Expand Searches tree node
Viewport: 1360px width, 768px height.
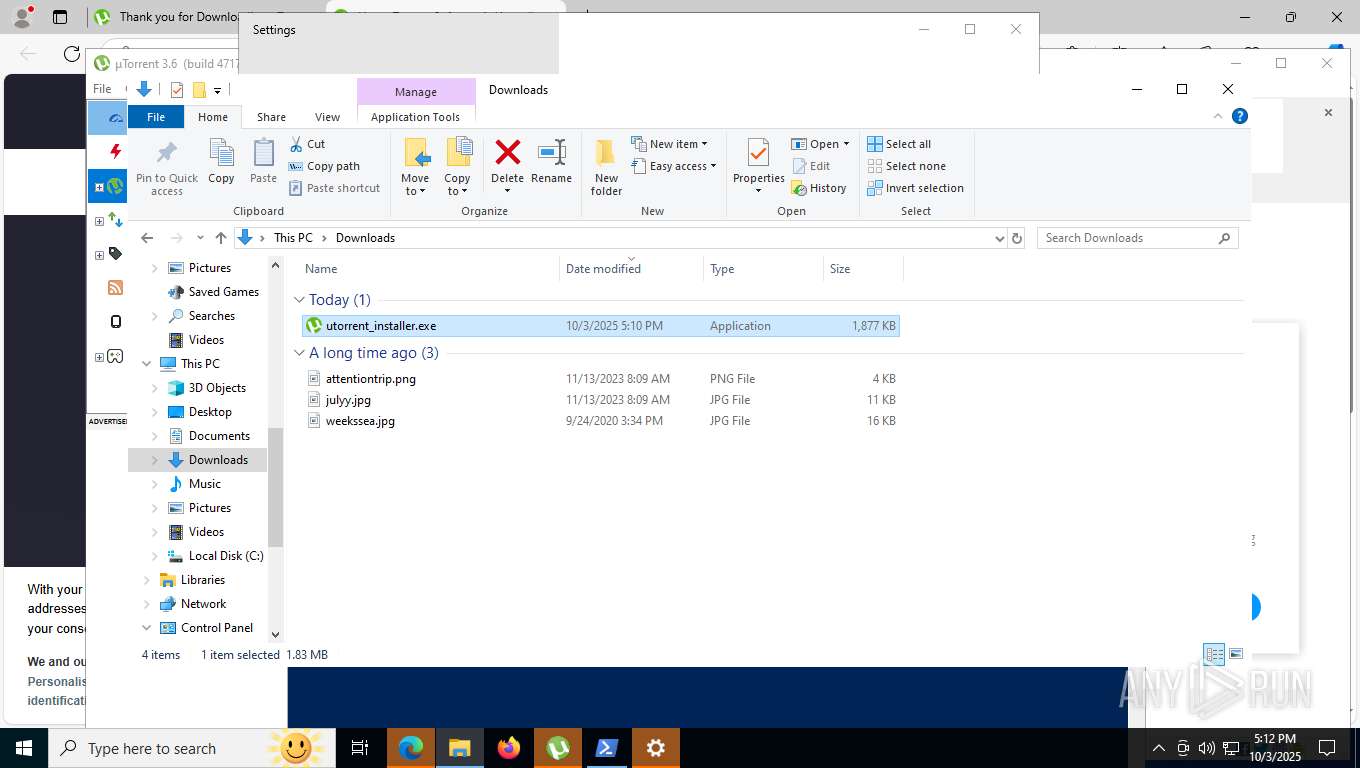click(x=154, y=316)
